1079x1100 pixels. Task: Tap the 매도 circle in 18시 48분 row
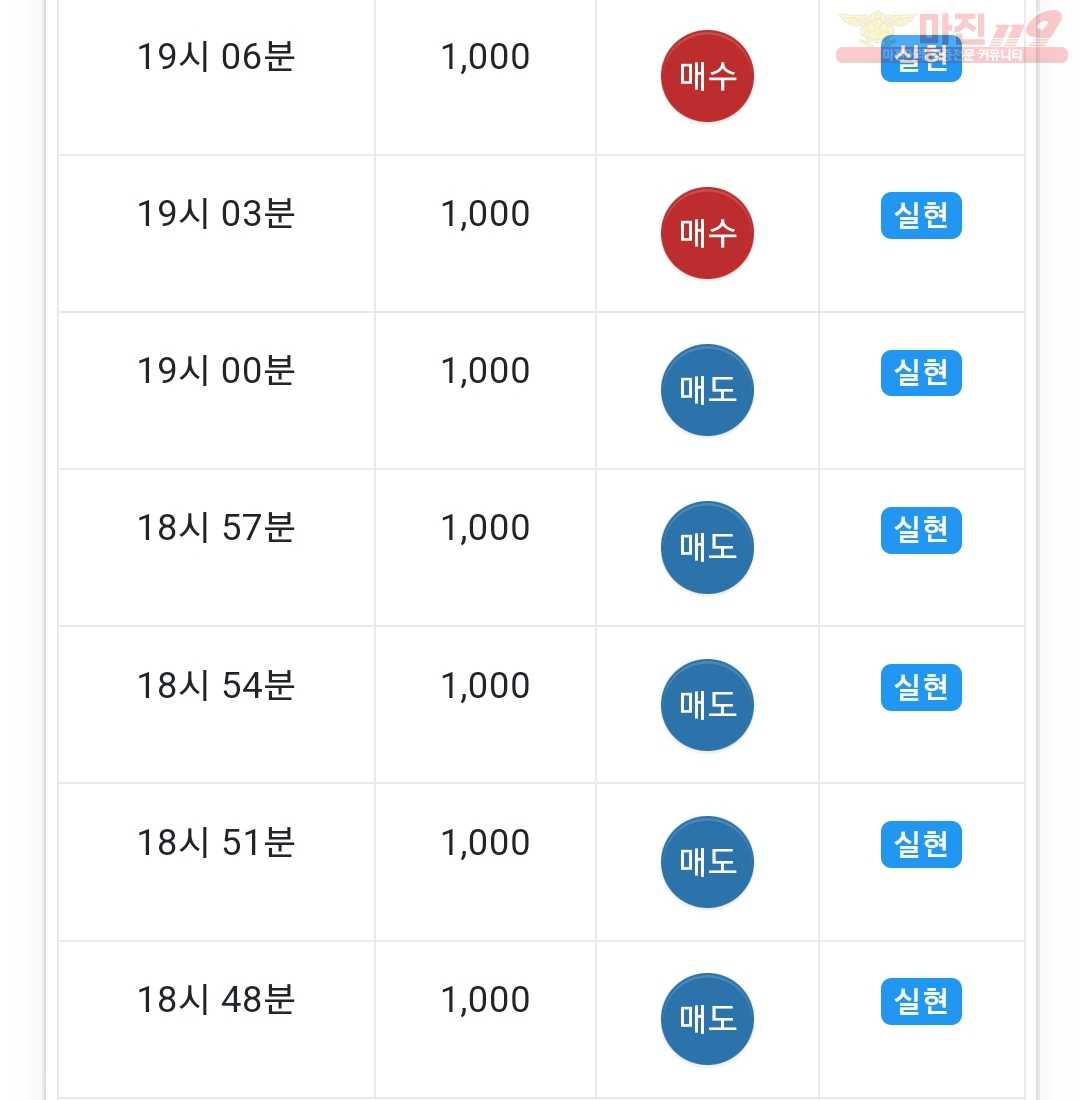(707, 1019)
